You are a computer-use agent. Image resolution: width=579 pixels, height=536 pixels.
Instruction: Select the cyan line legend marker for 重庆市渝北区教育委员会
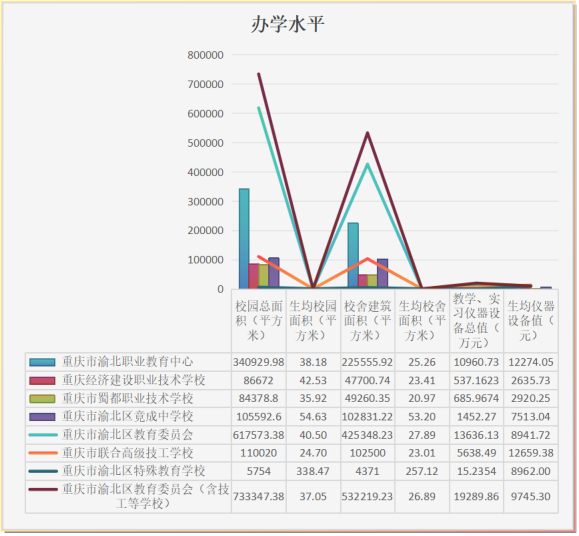pyautogui.click(x=43, y=435)
